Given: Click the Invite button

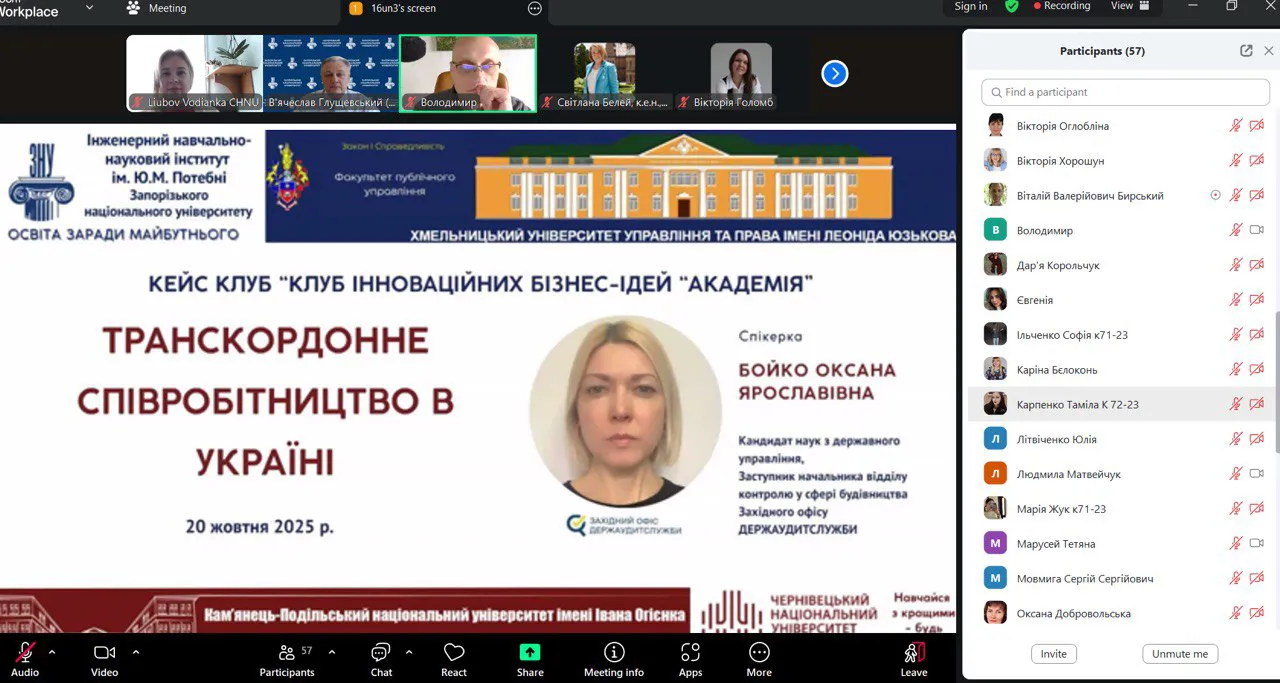Looking at the screenshot, I should pos(1053,653).
